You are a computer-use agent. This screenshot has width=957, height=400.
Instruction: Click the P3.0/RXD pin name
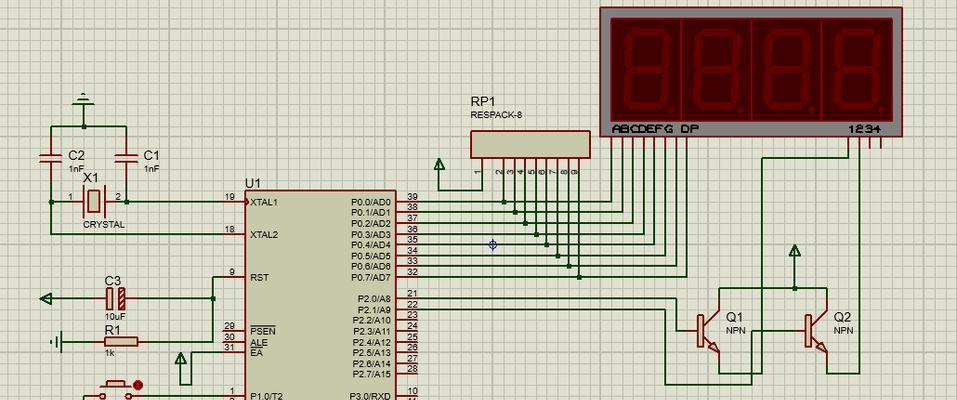(370, 396)
